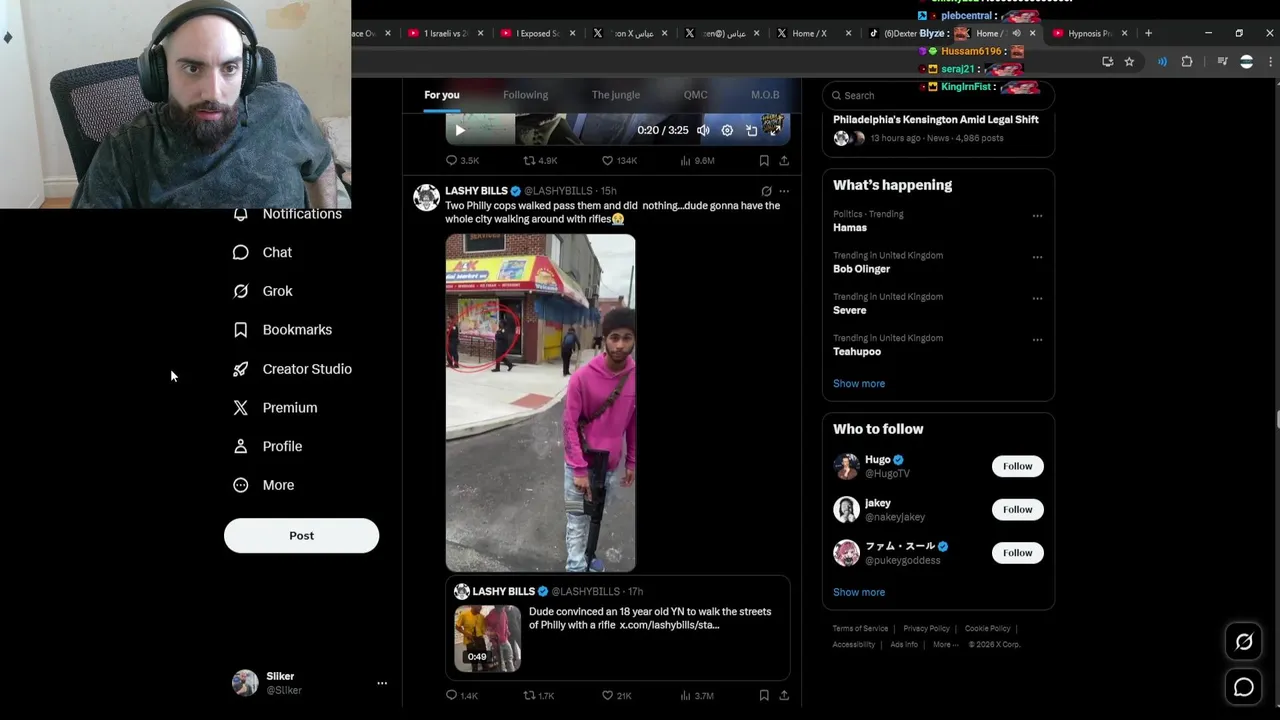Follow the Hugo account
Viewport: 1280px width, 720px height.
click(x=1017, y=466)
